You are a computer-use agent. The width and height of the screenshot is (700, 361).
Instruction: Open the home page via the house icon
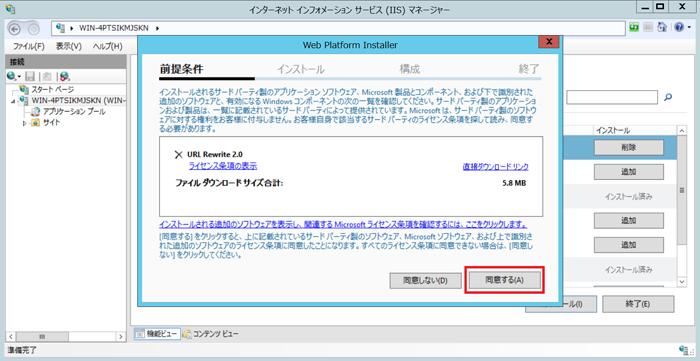point(662,28)
